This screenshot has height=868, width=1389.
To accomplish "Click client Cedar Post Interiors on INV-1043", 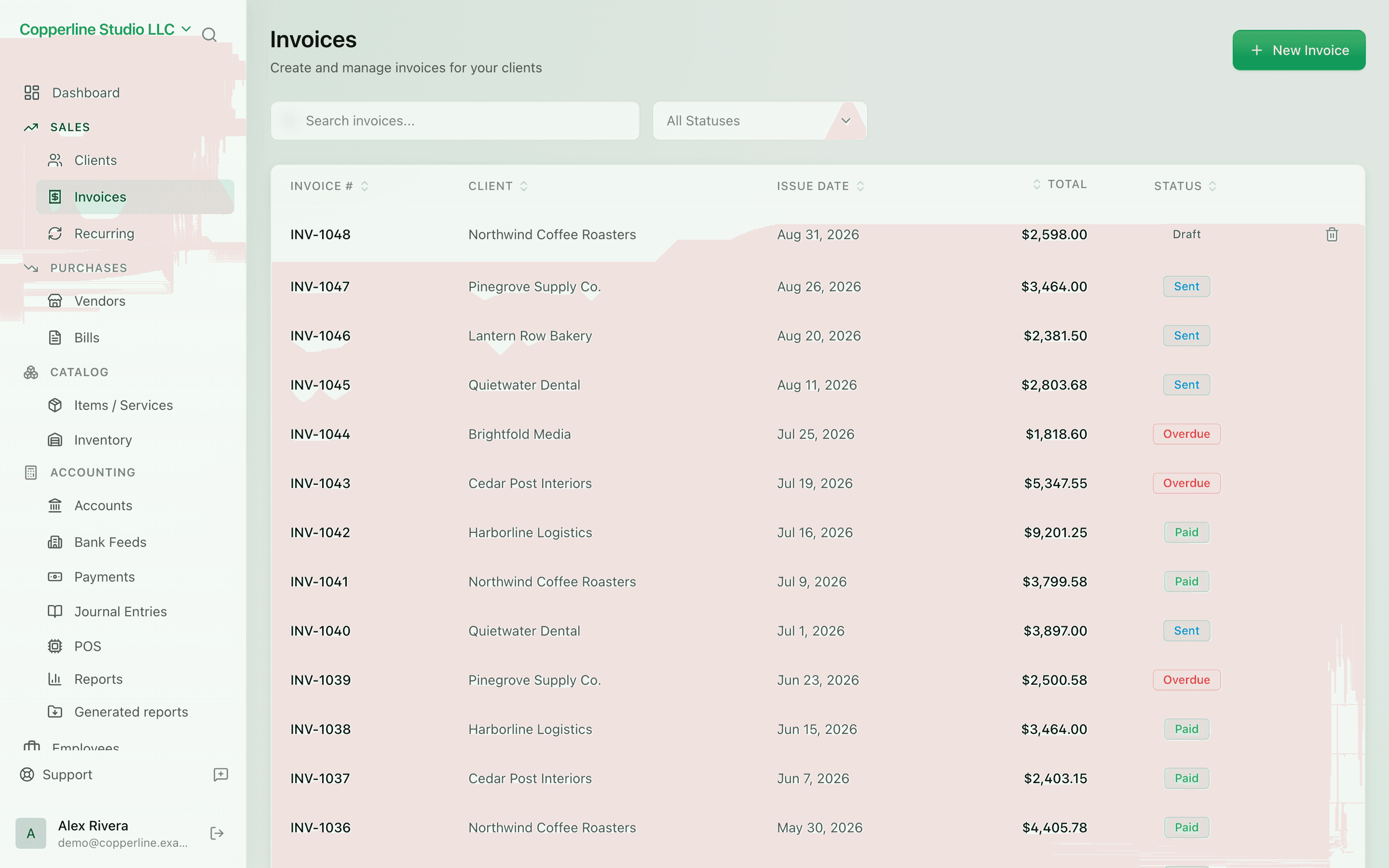I will [530, 483].
